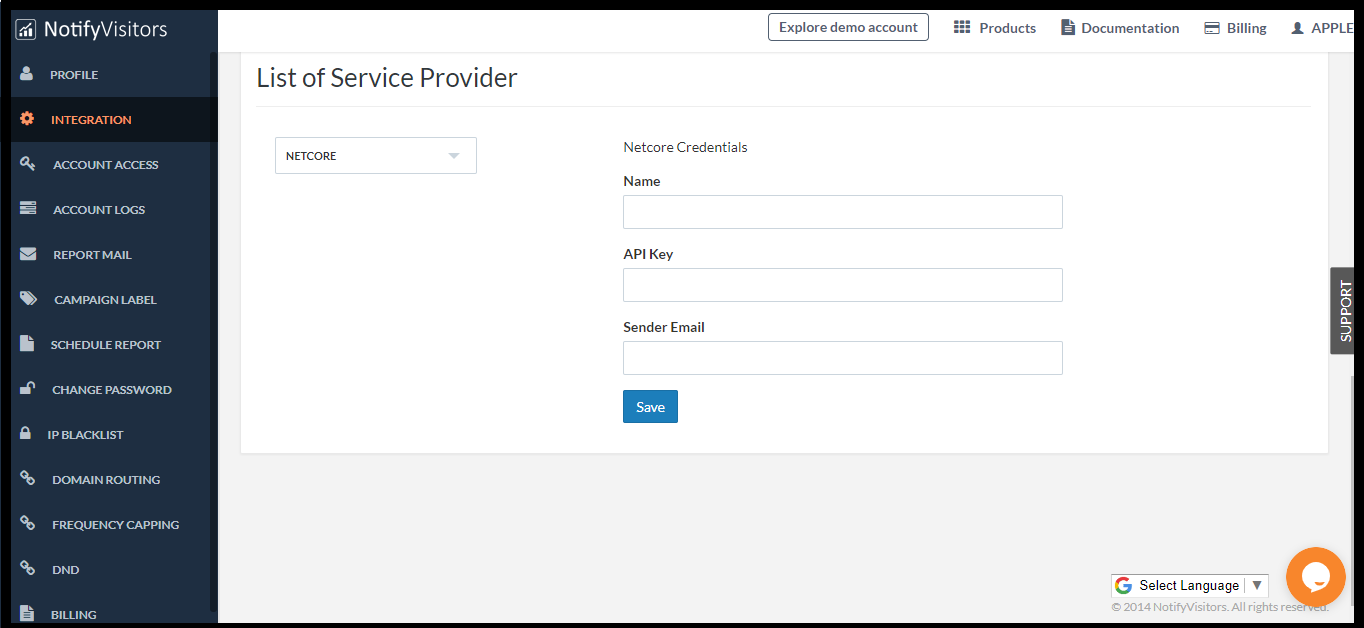
Task: Click the Campaign Label tag icon
Action: tap(29, 299)
